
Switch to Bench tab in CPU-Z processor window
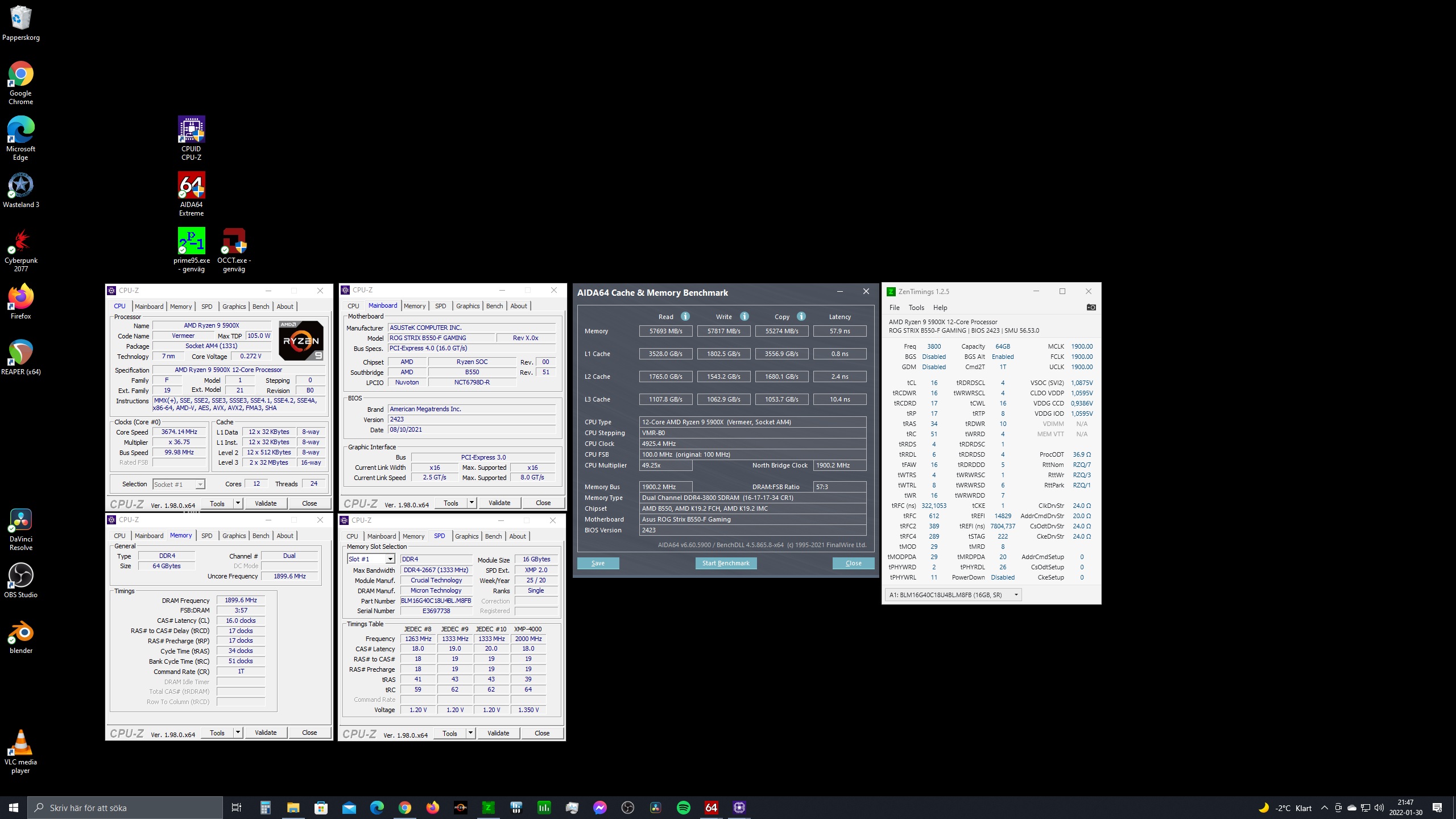(261, 307)
